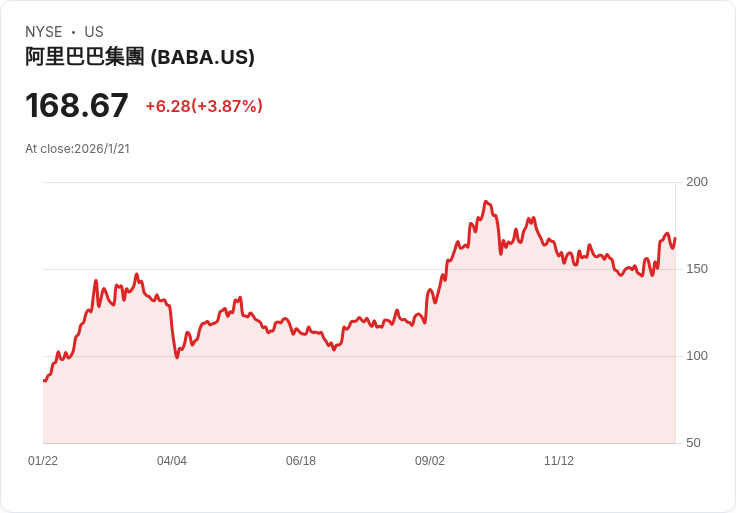Click the 11/12 date axis label
This screenshot has width=736, height=513.
coord(559,461)
